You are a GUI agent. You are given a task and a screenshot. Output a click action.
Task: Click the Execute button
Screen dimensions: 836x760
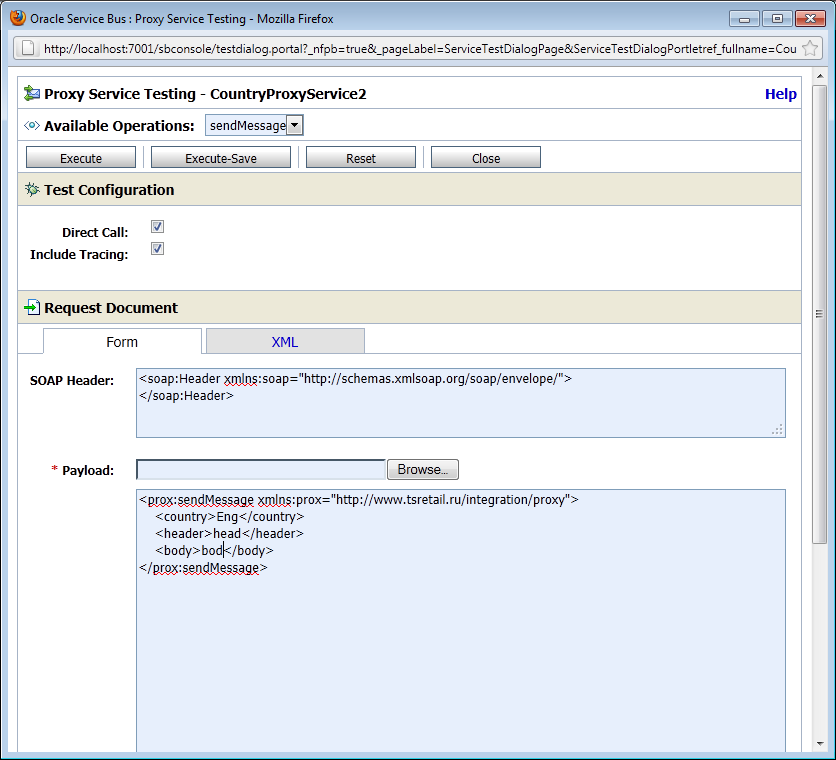tap(81, 158)
